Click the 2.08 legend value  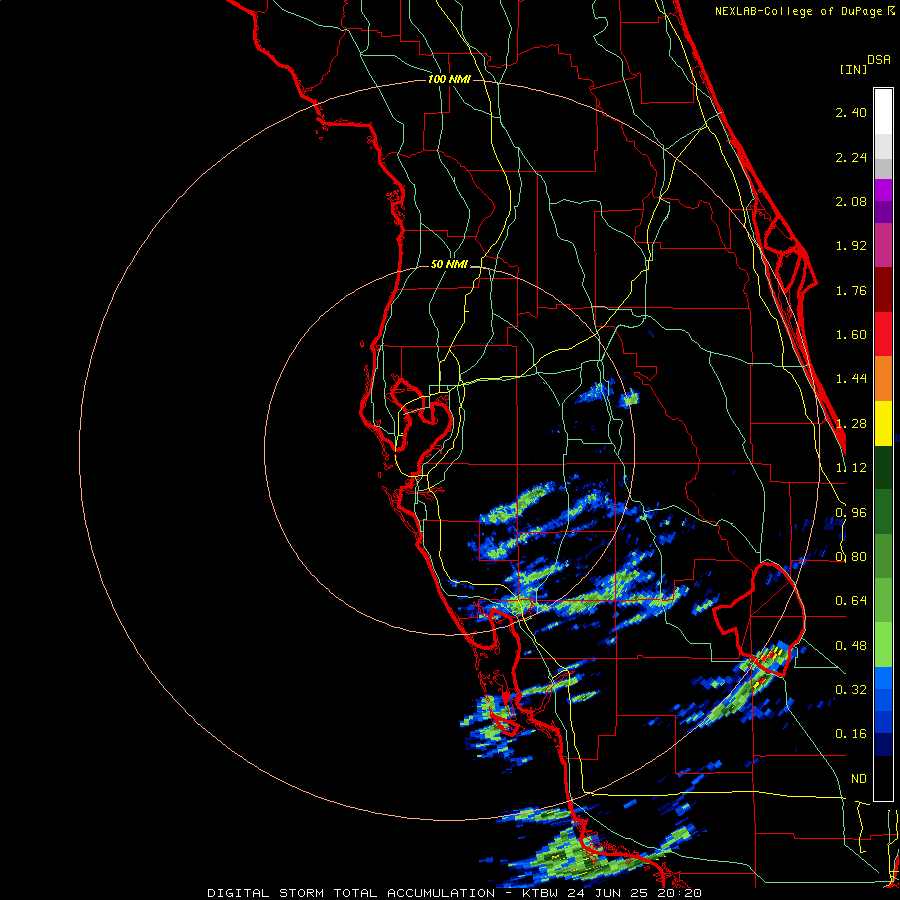[851, 201]
